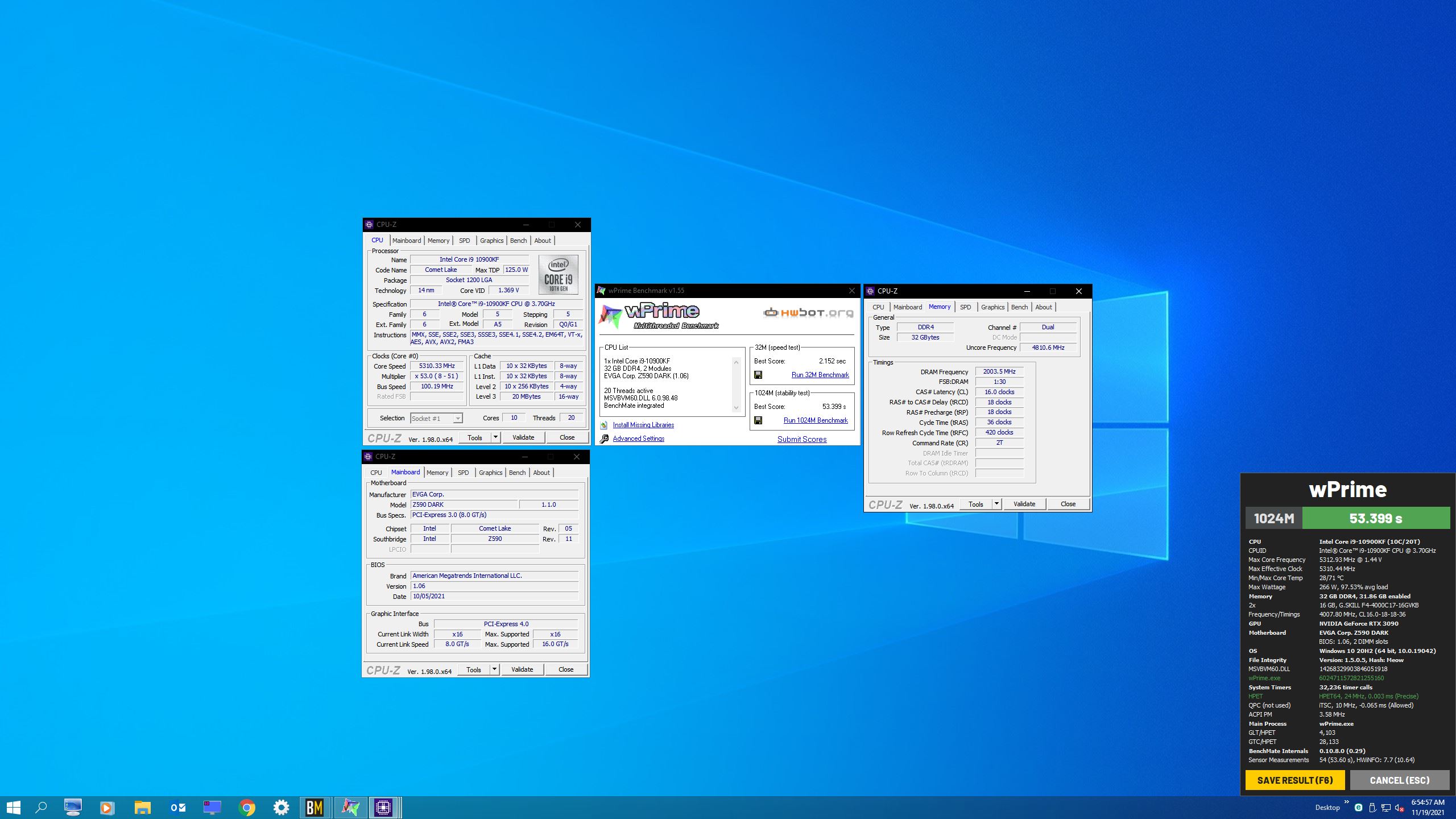
Task: Open the SPD tab in the CPU-Z Memory window
Action: [x=965, y=307]
